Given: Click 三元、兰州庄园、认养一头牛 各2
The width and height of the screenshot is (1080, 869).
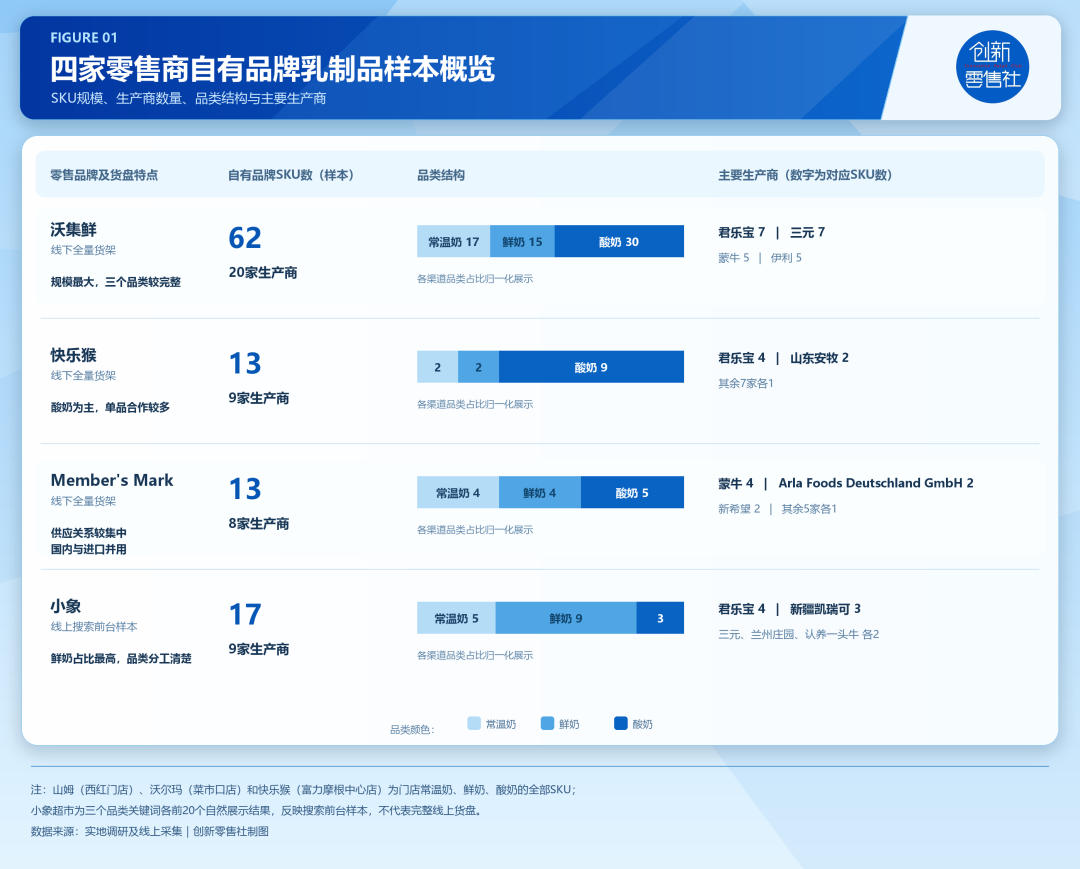Looking at the screenshot, I should click(x=799, y=634).
